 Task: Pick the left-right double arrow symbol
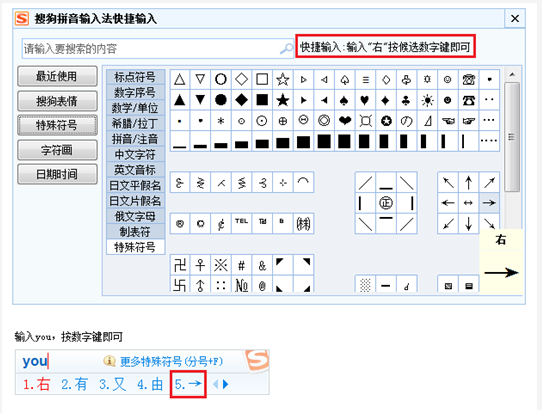click(468, 203)
